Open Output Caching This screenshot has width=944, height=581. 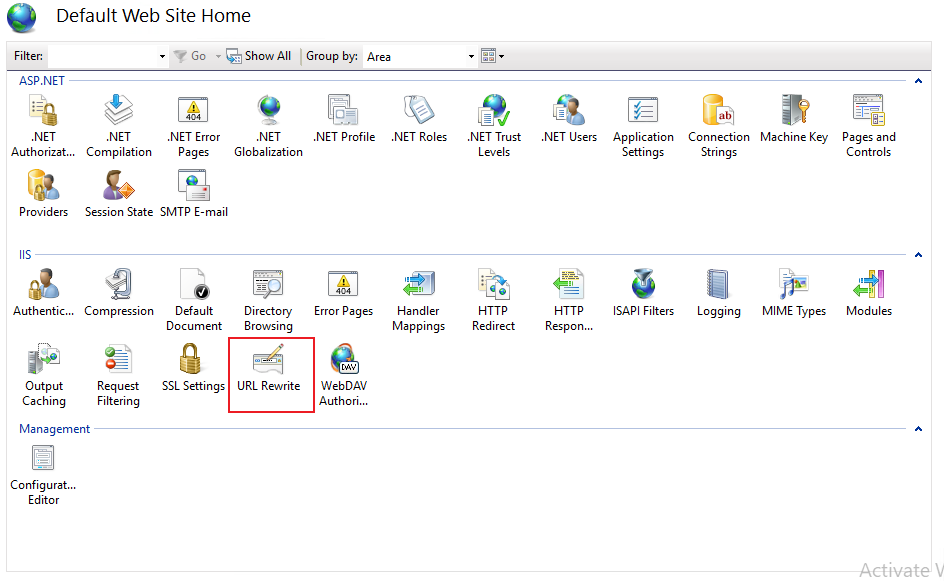click(x=43, y=374)
